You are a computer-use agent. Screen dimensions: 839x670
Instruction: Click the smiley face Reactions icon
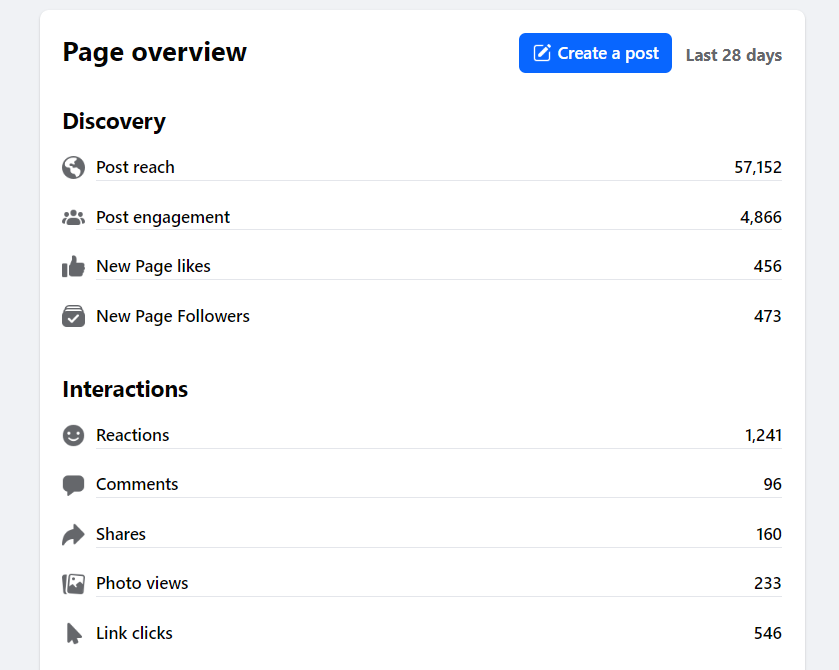pyautogui.click(x=73, y=435)
